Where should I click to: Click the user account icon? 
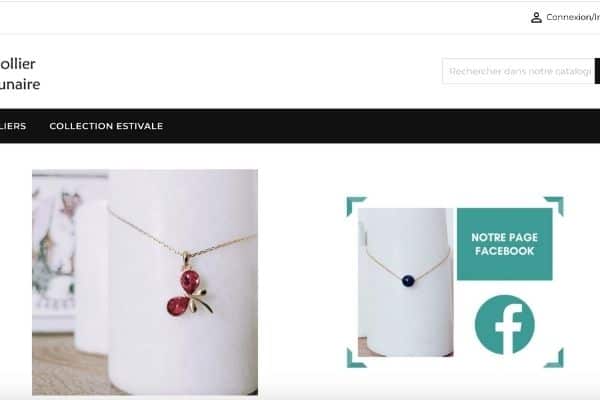(x=536, y=18)
